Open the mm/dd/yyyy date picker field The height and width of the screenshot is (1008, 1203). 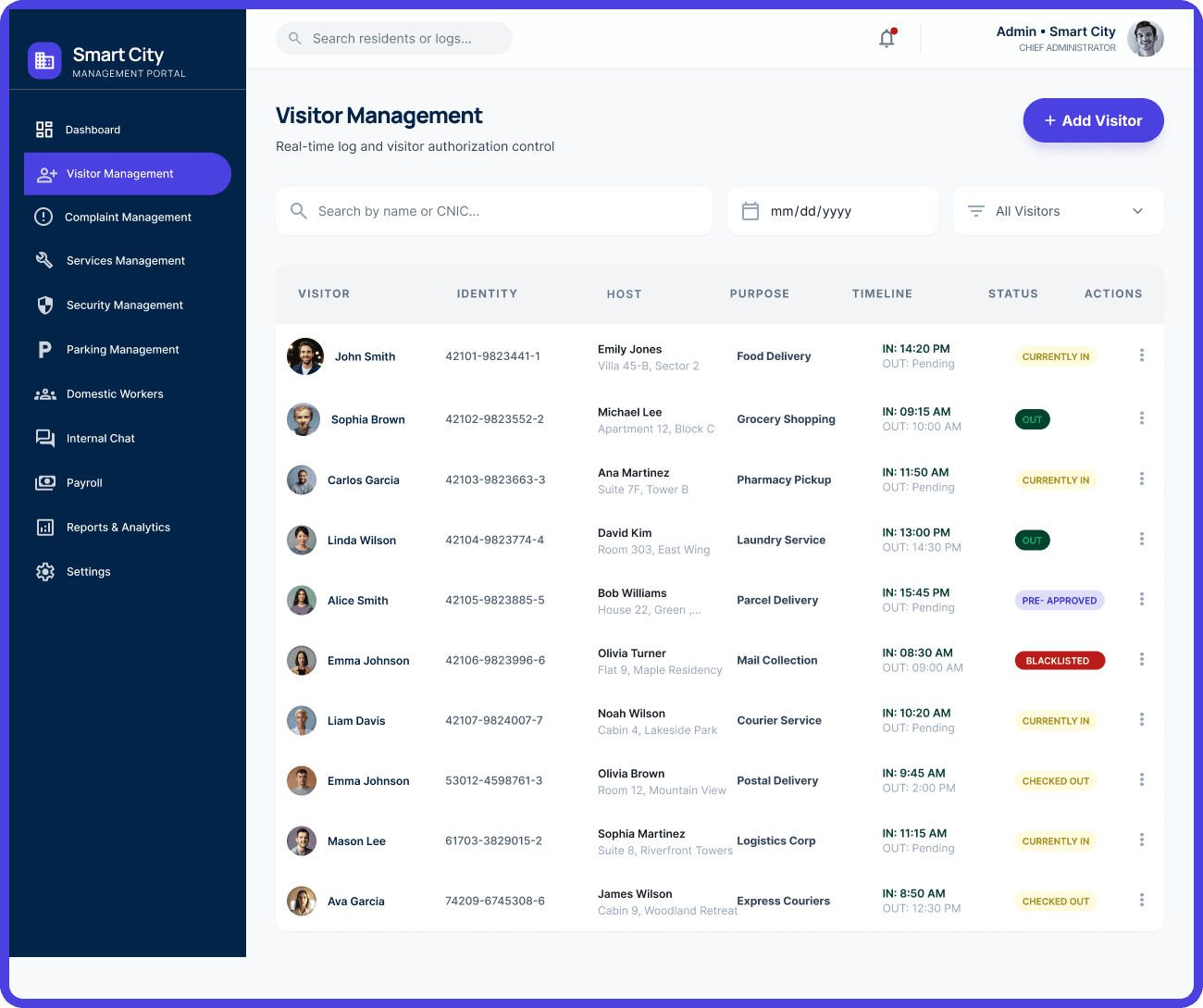[x=833, y=211]
